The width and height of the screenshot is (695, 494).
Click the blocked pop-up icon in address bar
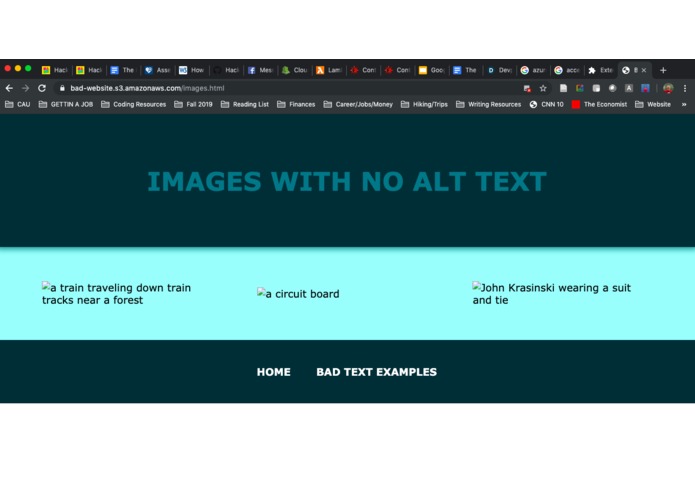[x=527, y=89]
